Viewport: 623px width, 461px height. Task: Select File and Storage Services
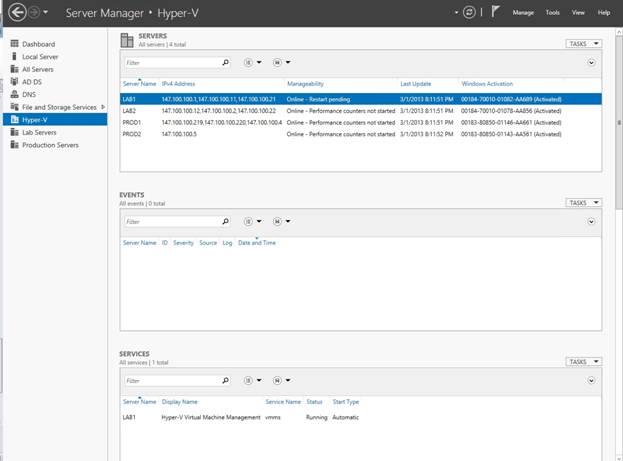click(59, 107)
